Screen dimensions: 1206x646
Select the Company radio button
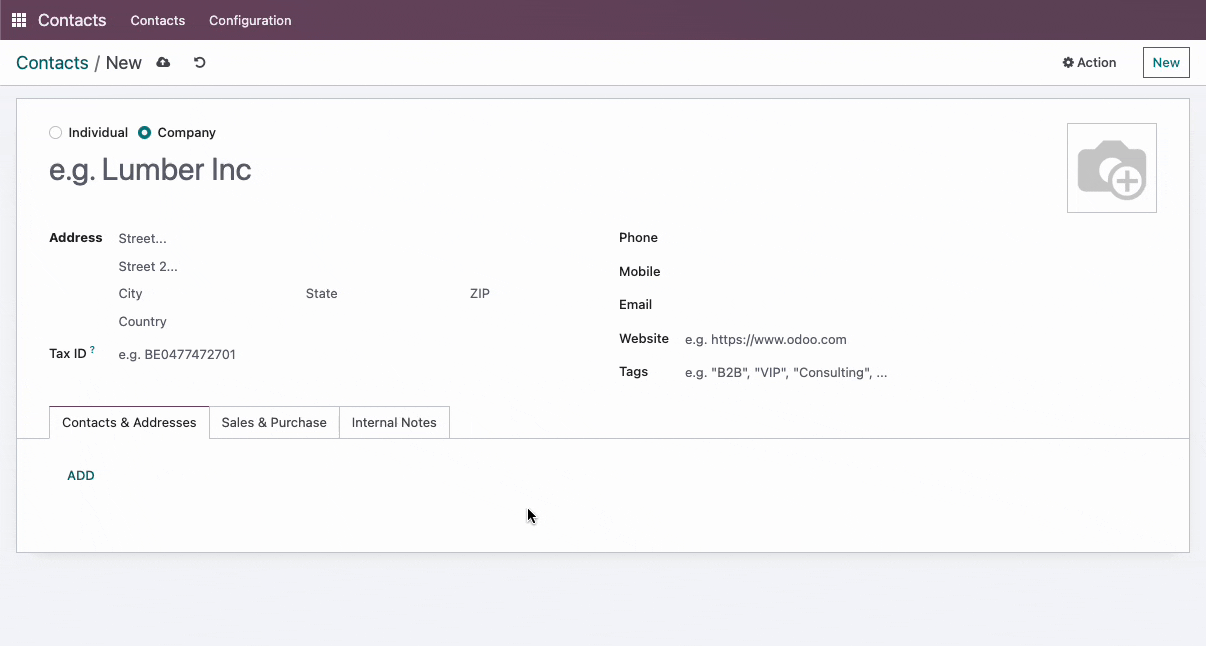click(145, 133)
